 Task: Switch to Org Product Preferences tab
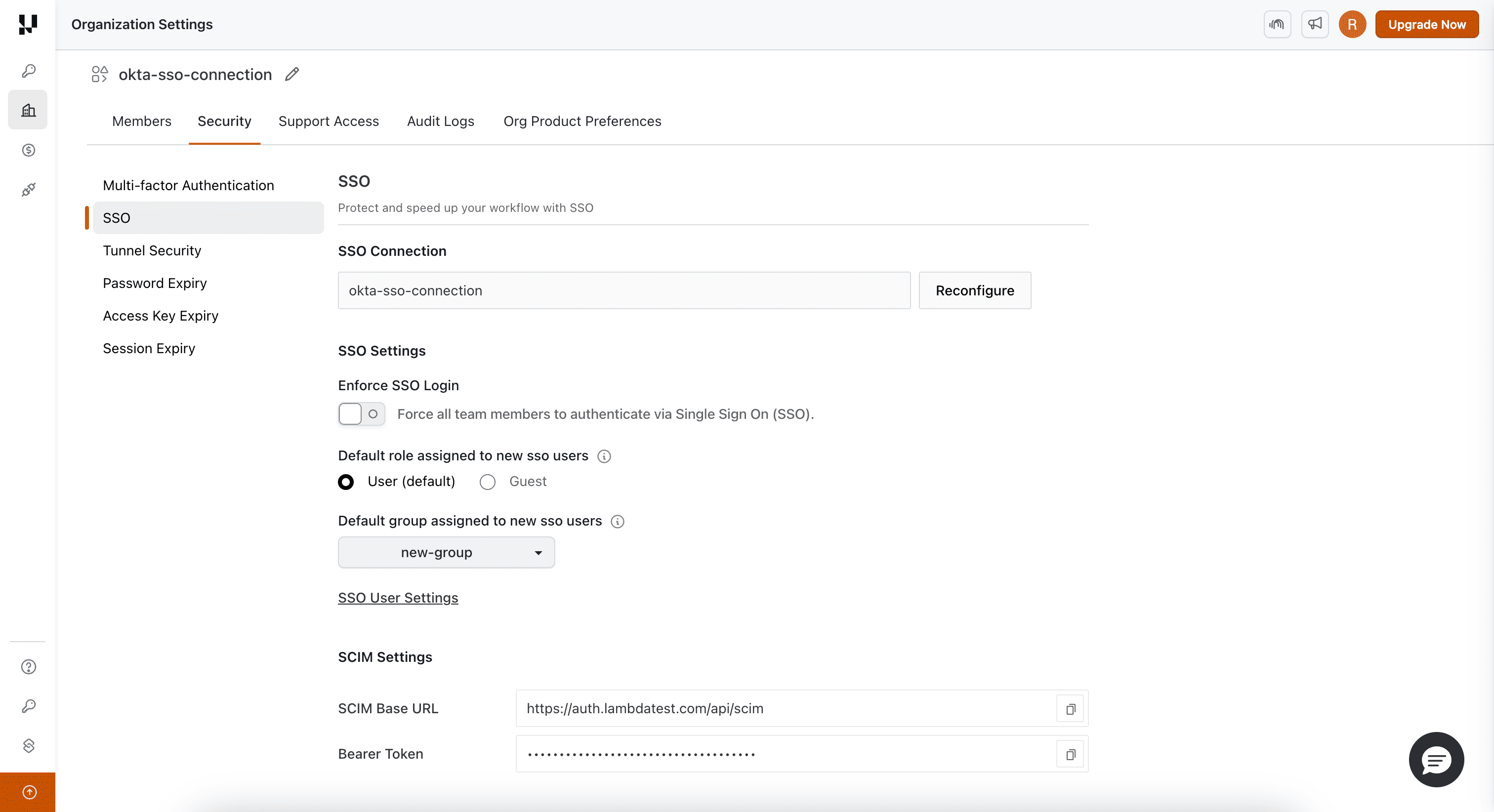[x=582, y=121]
